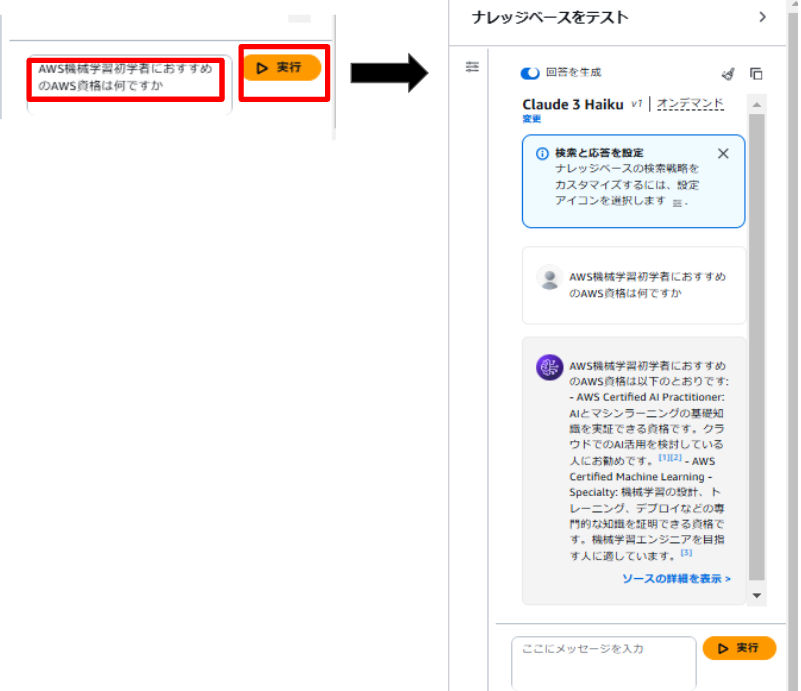Click the オンデマンド underlined label
This screenshot has height=691, width=801.
click(690, 104)
